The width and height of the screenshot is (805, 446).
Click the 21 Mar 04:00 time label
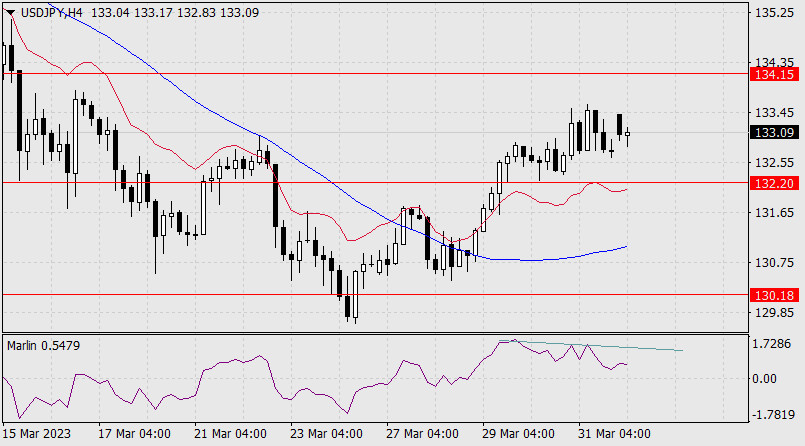231,434
